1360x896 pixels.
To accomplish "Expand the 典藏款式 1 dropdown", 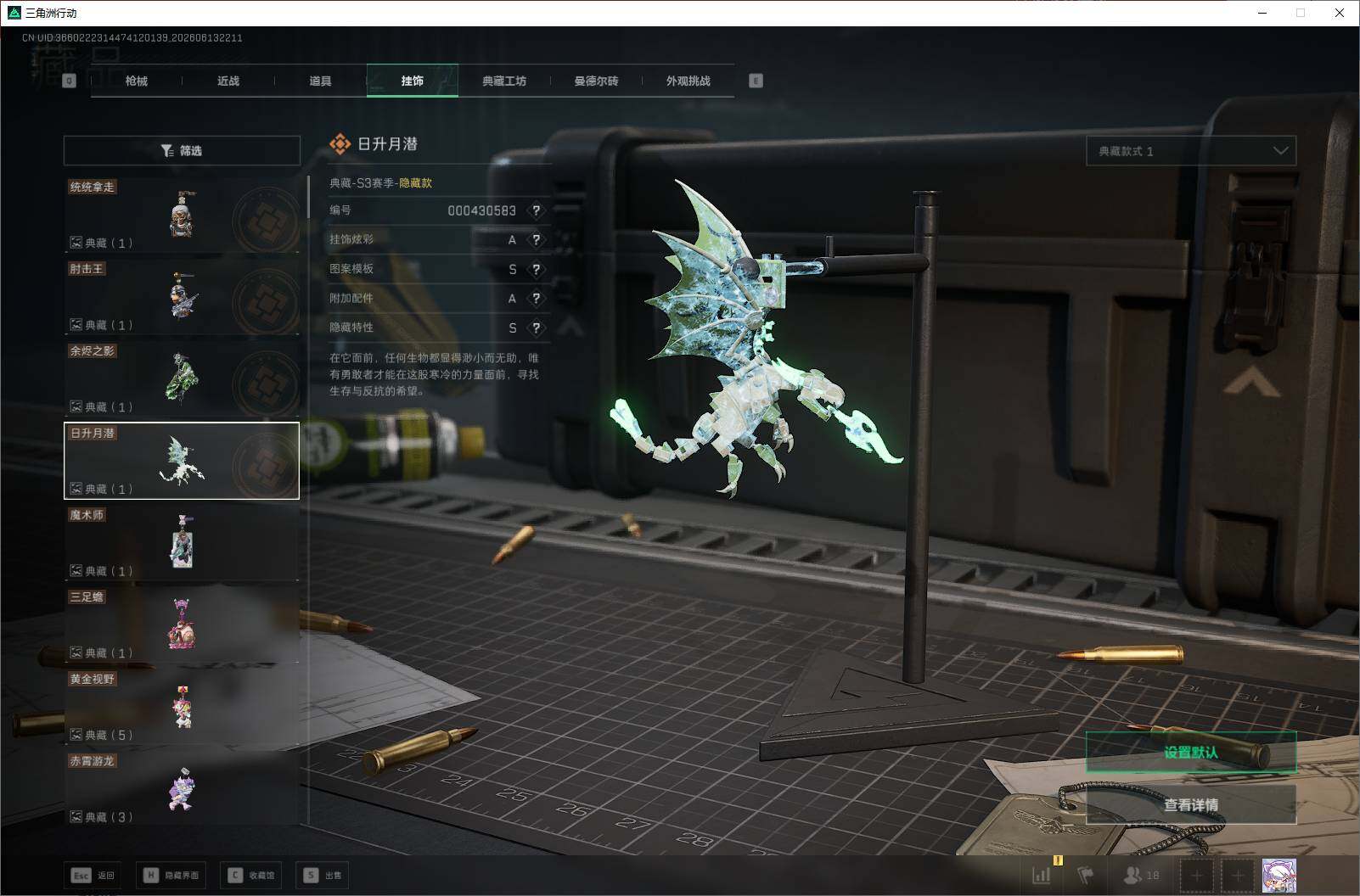I will 1191,151.
